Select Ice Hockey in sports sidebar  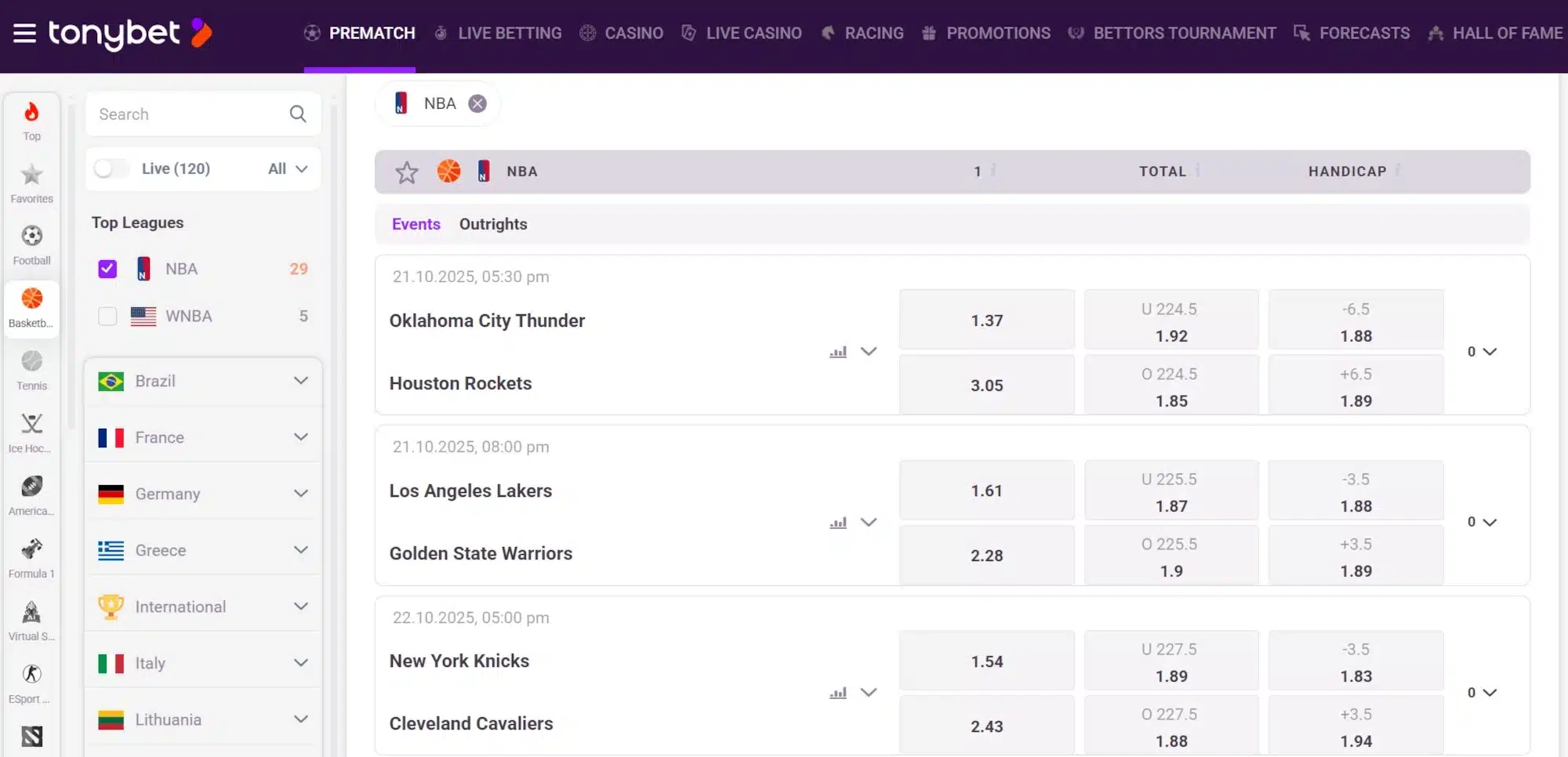[31, 433]
